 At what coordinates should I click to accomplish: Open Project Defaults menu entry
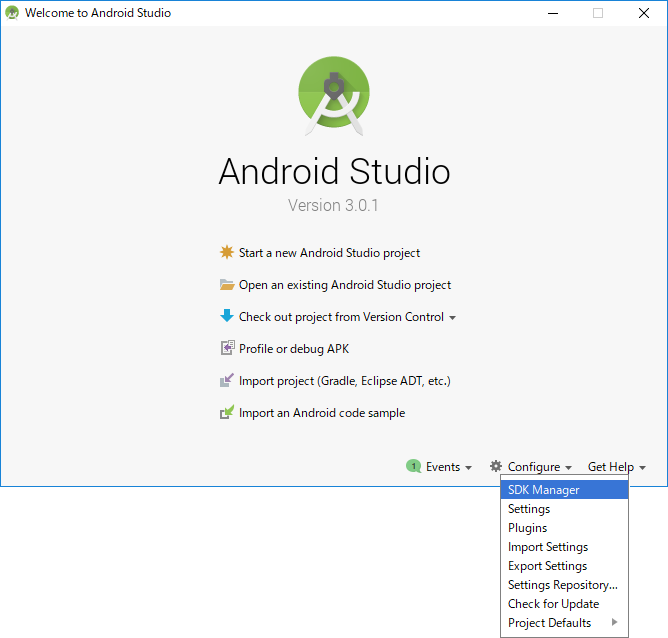(564, 623)
